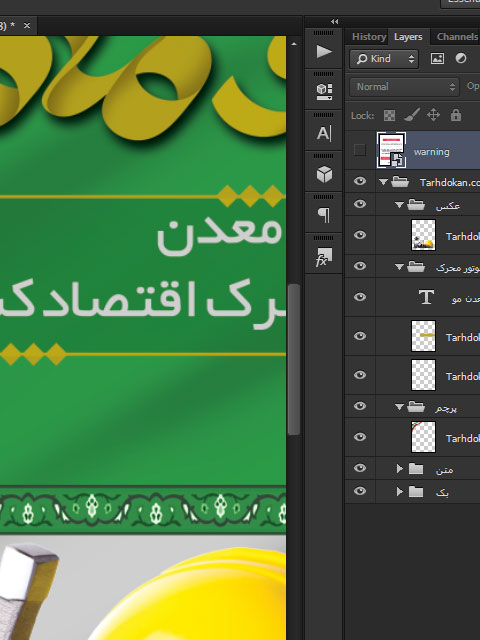Lock image pixels brush icon
Viewport: 480px width, 640px height.
click(x=412, y=116)
